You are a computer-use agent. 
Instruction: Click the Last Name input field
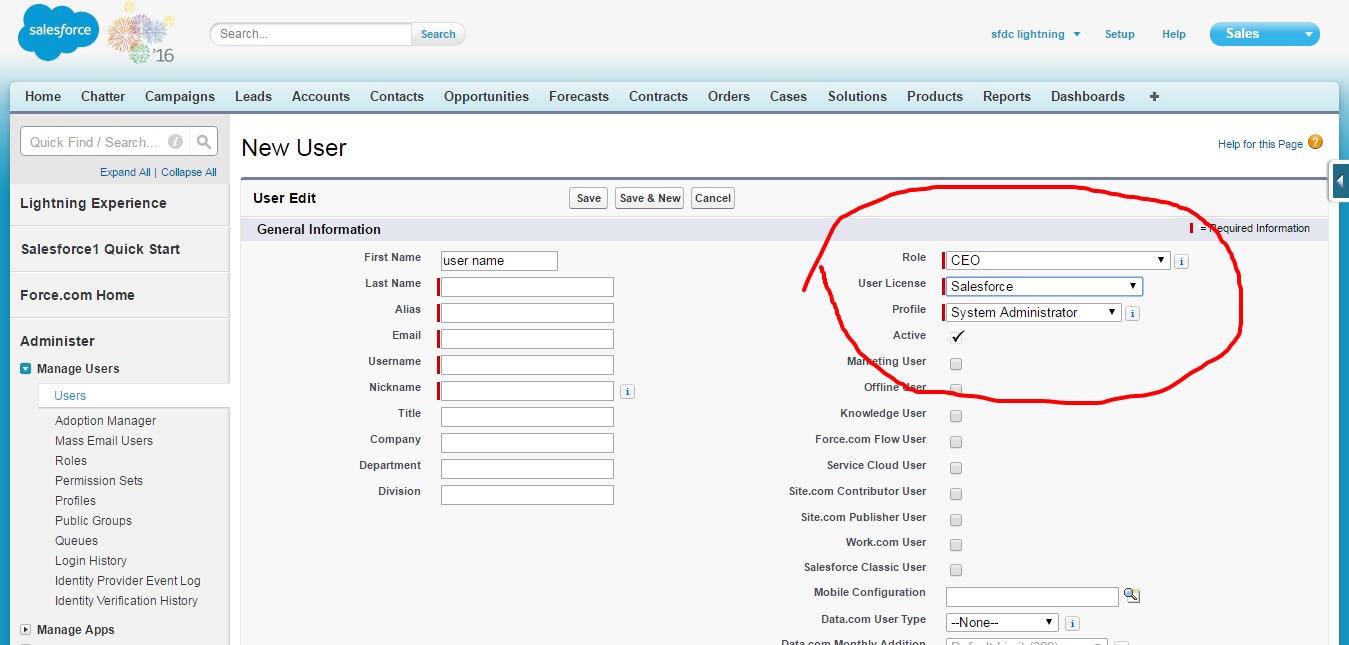coord(527,287)
